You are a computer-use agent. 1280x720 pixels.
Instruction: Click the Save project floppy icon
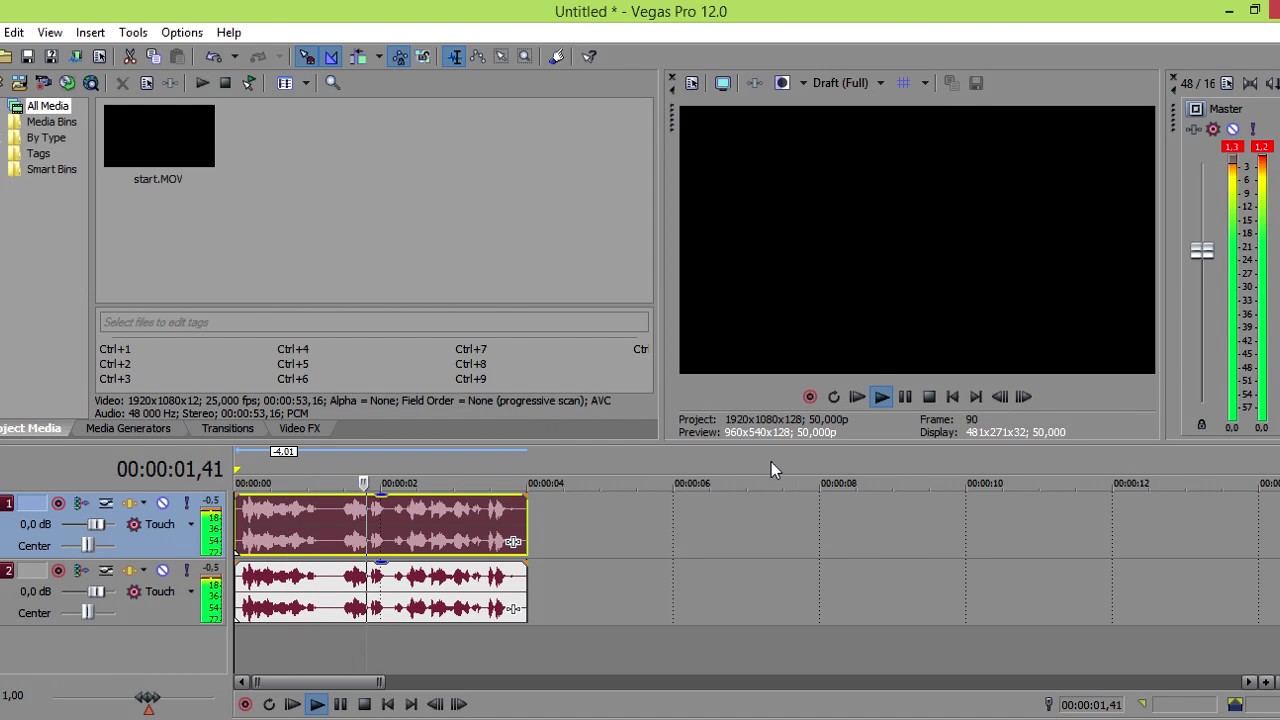(28, 57)
